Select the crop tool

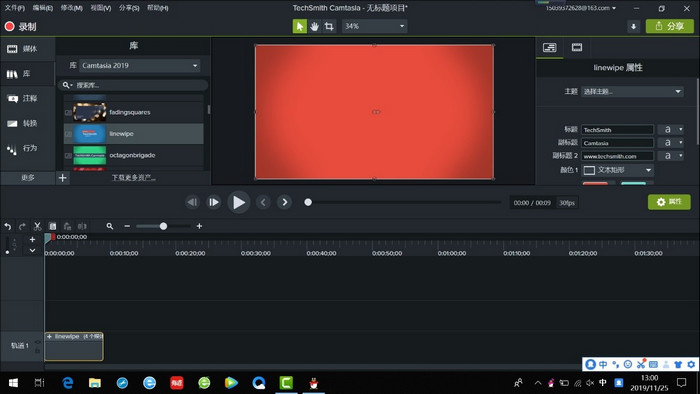pyautogui.click(x=329, y=26)
